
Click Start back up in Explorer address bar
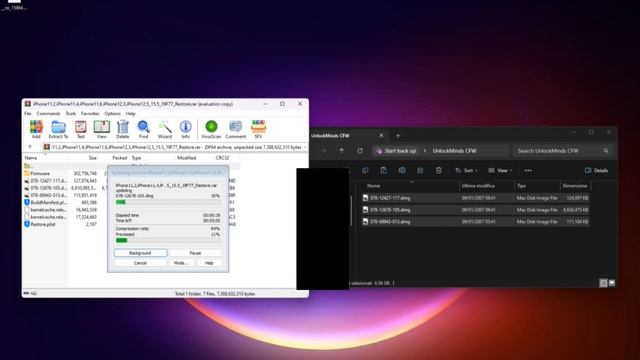[396, 151]
